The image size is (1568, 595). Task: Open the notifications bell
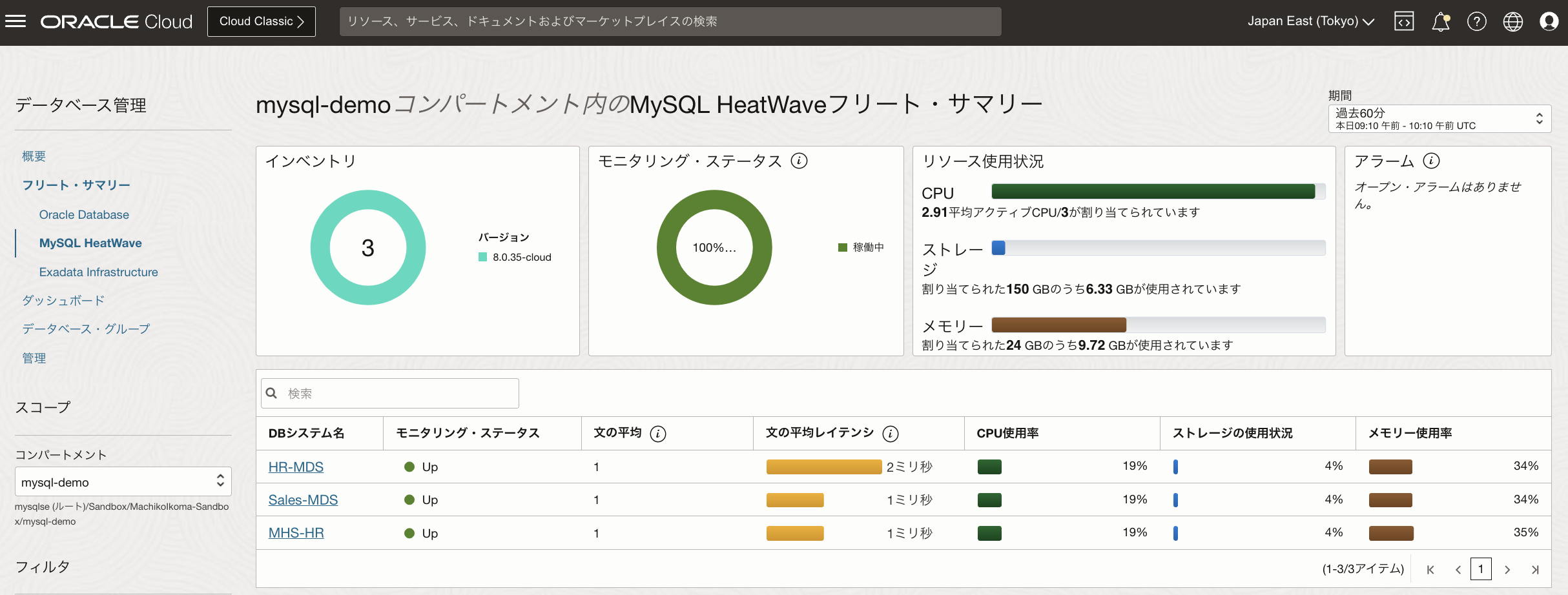click(x=1440, y=21)
